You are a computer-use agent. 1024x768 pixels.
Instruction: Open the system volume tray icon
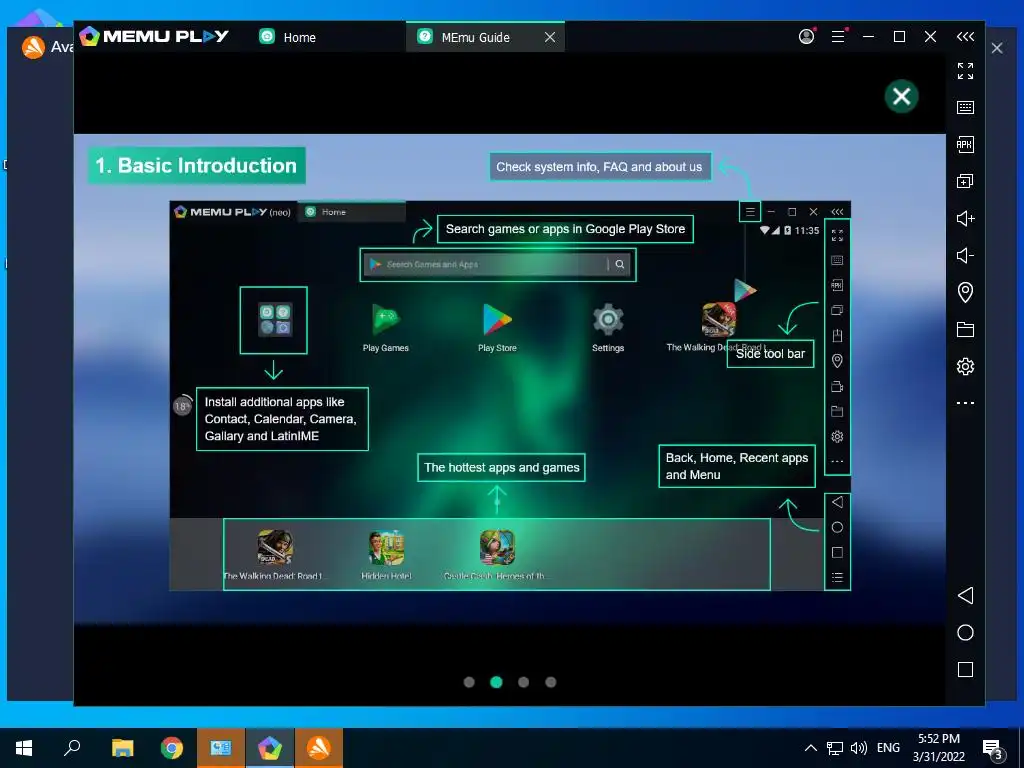point(859,748)
